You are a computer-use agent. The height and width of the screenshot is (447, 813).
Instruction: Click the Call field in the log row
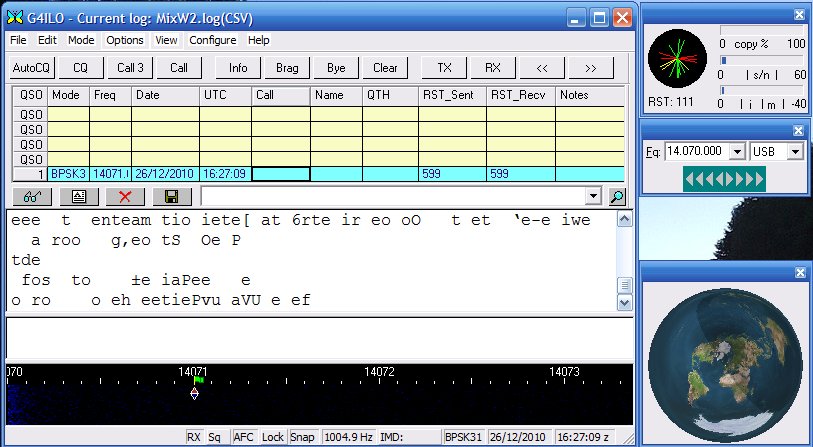[280, 174]
